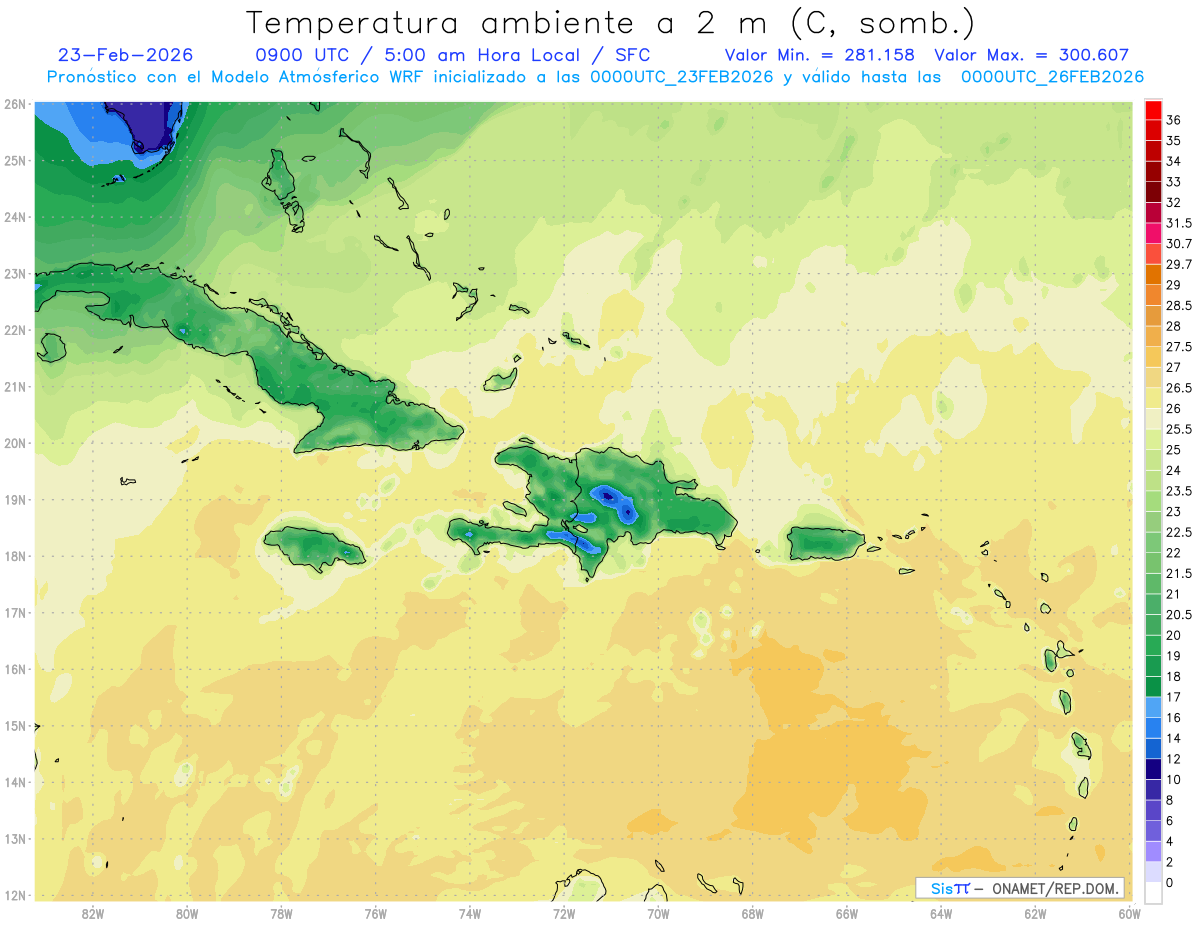Viewport: 1200px width, 927px height.
Task: Click the legend value '8'
Action: tap(1170, 800)
